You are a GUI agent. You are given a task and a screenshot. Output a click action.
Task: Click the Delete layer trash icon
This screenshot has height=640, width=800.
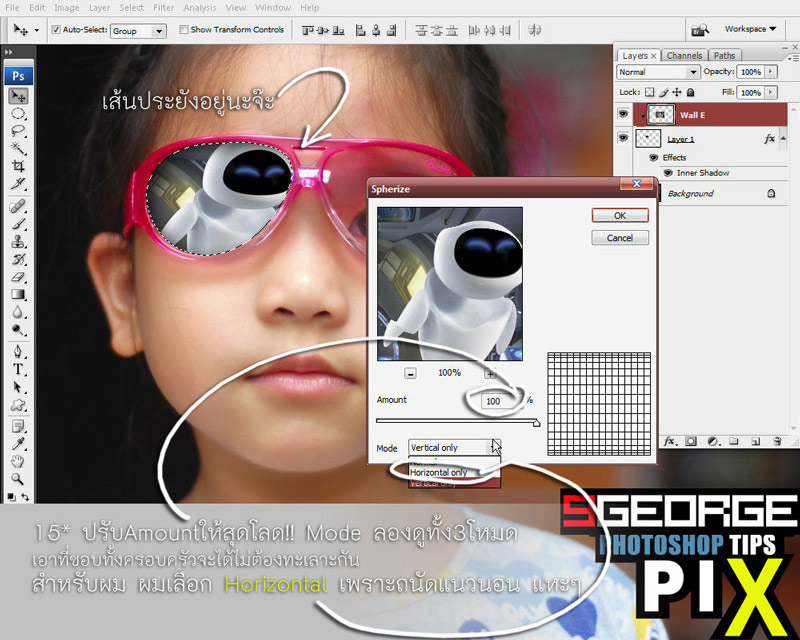(x=777, y=441)
